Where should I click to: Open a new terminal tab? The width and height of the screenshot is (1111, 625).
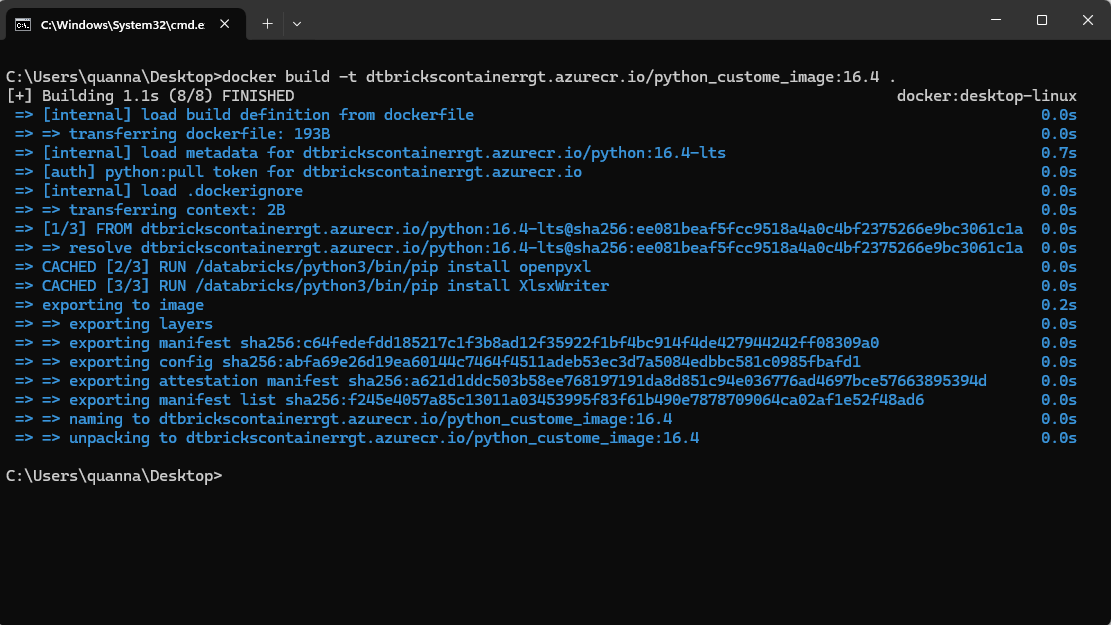coord(267,23)
